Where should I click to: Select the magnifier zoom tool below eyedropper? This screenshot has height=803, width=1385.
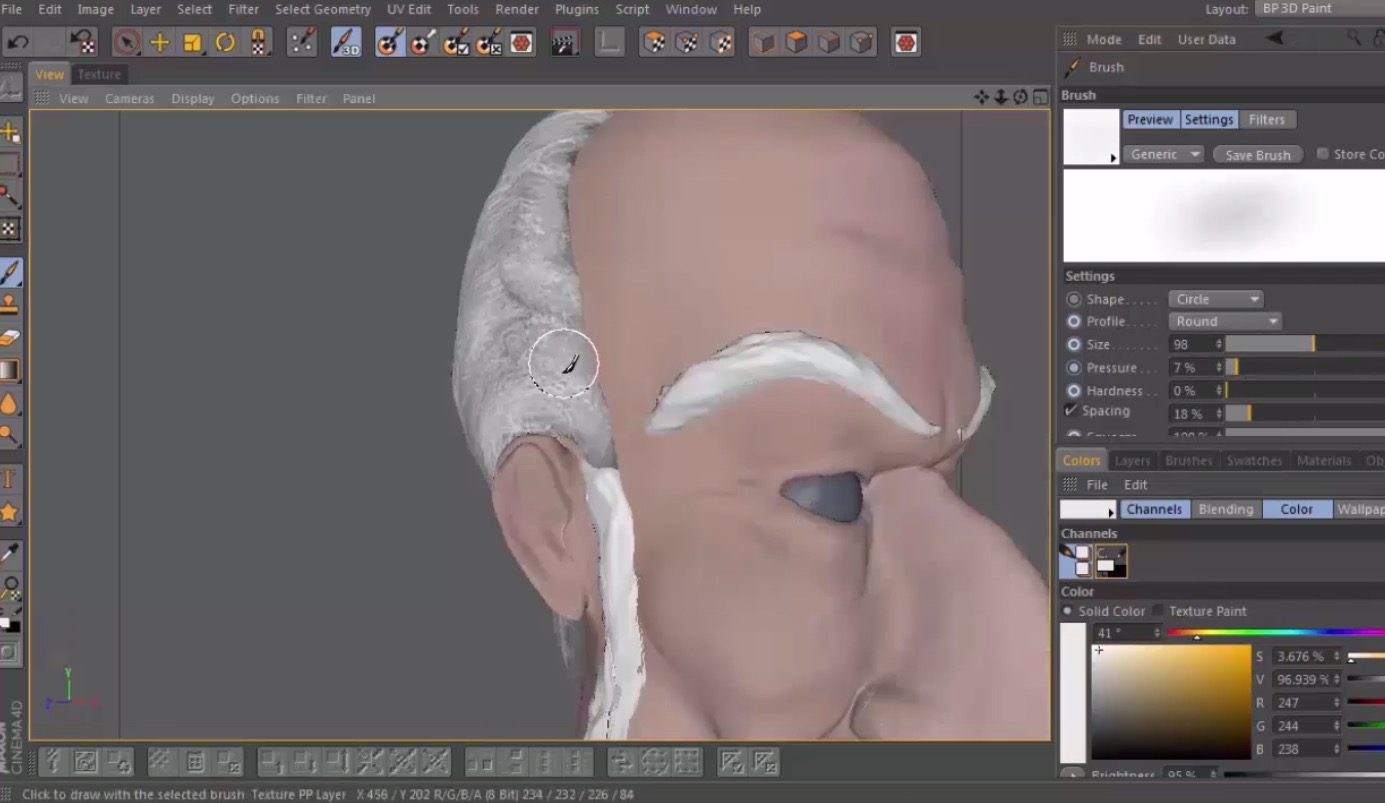point(10,585)
